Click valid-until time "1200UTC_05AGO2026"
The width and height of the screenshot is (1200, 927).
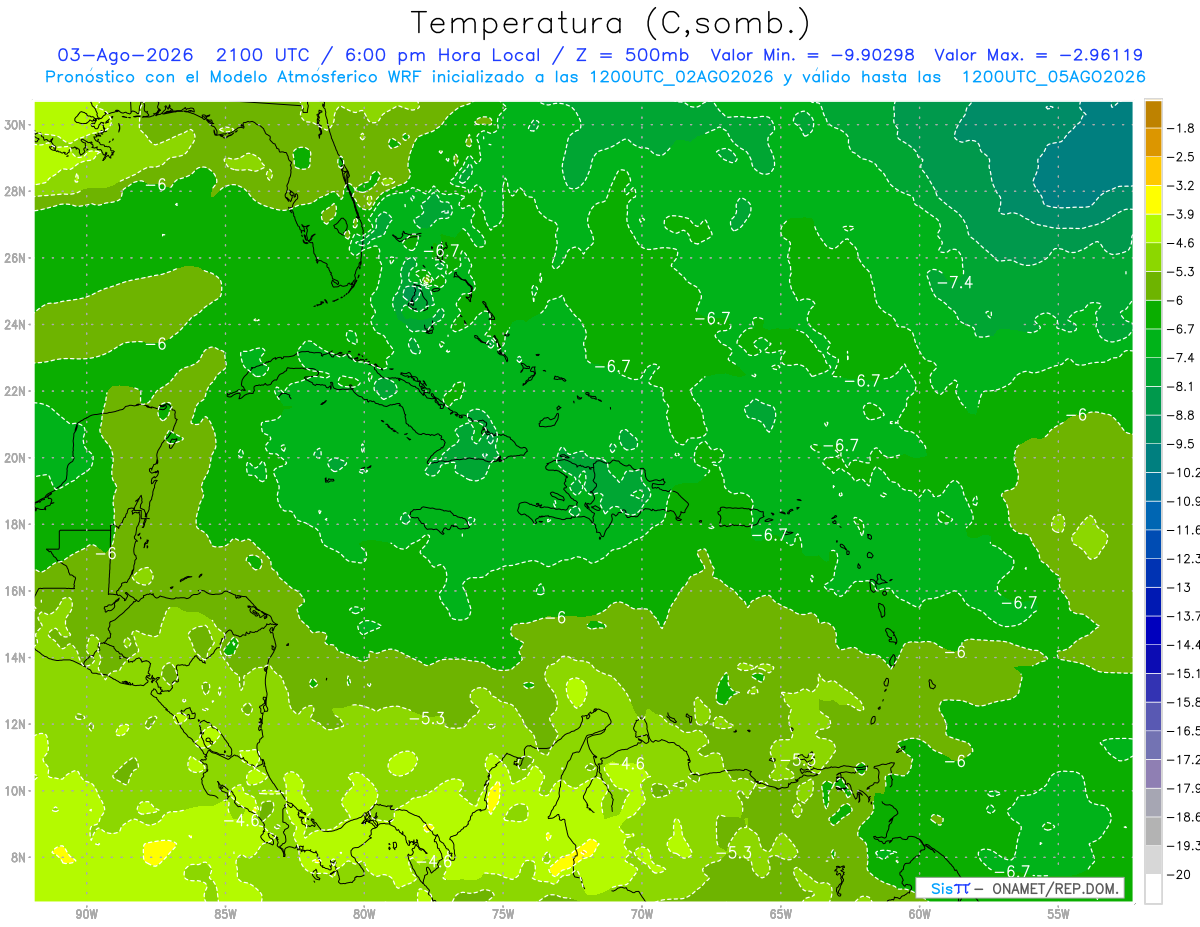click(1053, 77)
